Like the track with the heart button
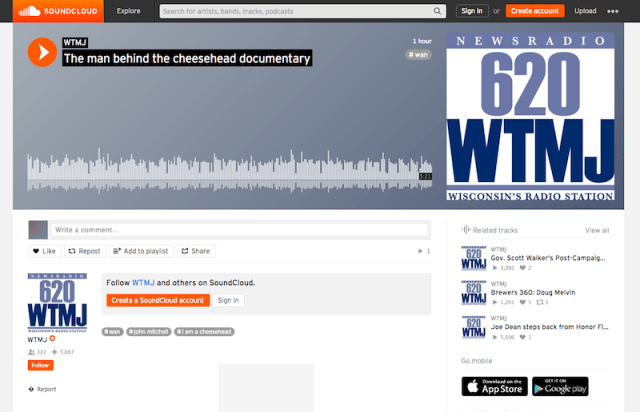 click(x=44, y=251)
